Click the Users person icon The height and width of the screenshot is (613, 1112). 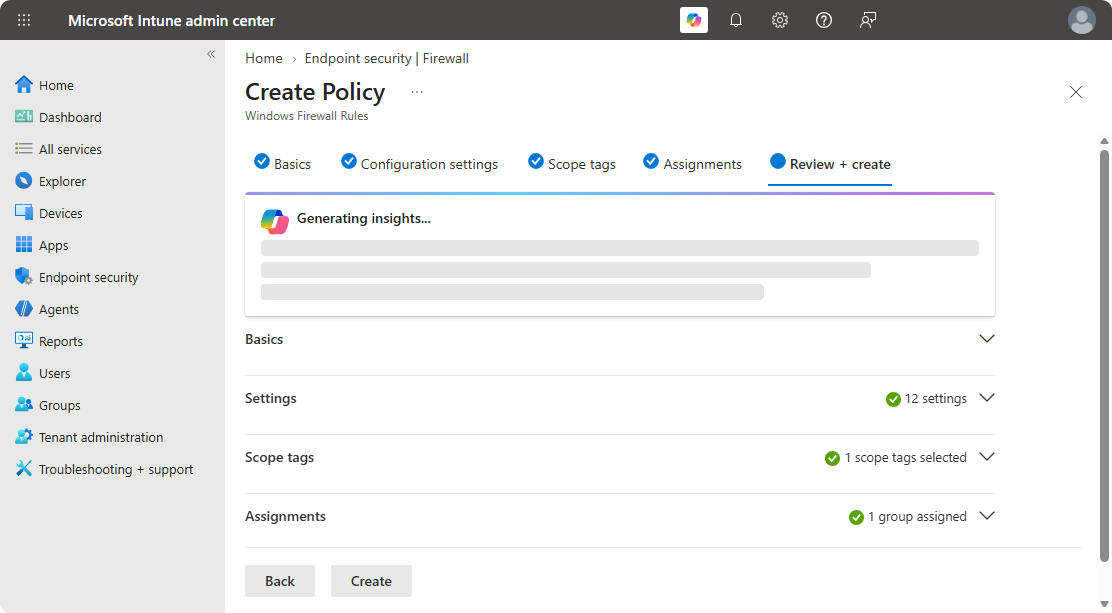coord(23,372)
